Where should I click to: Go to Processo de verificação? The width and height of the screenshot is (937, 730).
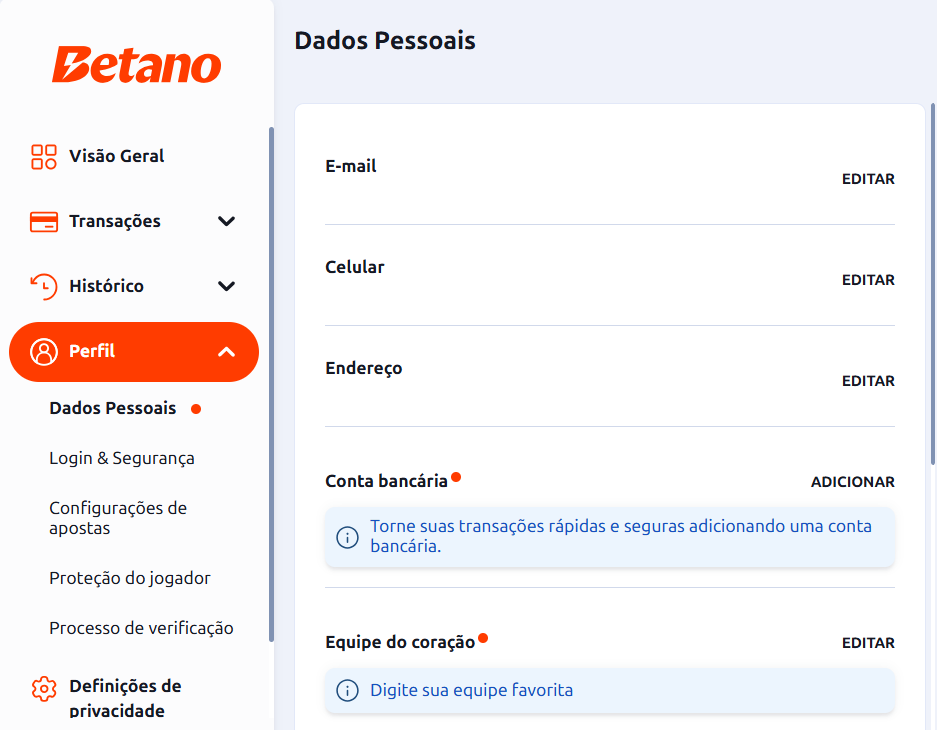coord(141,628)
